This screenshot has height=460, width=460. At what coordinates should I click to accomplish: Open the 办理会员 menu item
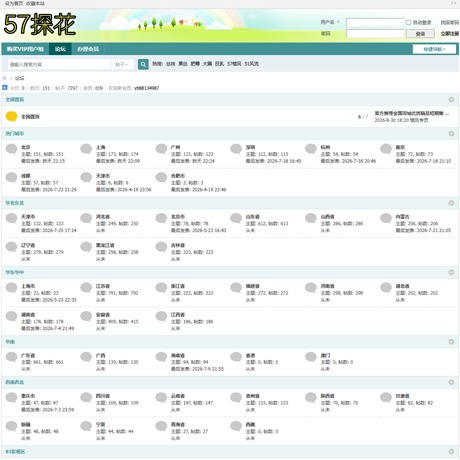(x=88, y=49)
